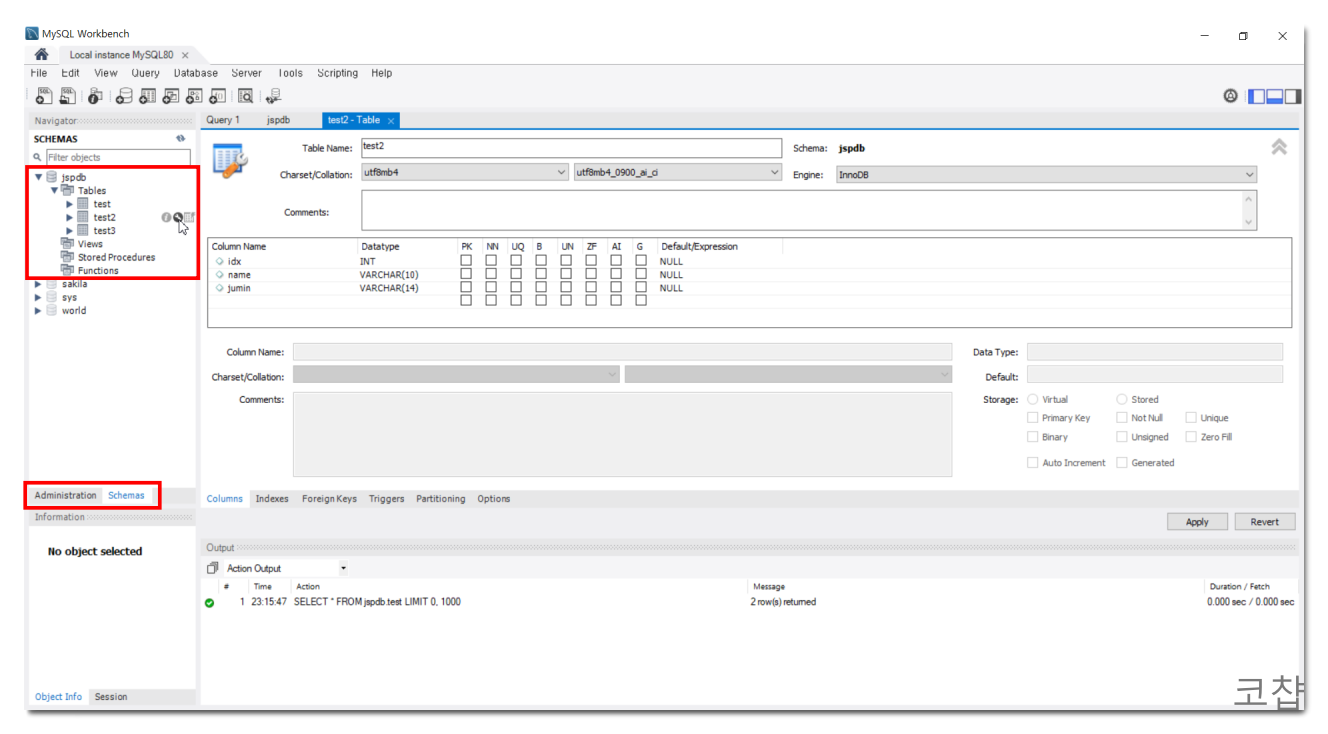The height and width of the screenshot is (734, 1328).
Task: Switch to the Indexes tab
Action: 272,498
